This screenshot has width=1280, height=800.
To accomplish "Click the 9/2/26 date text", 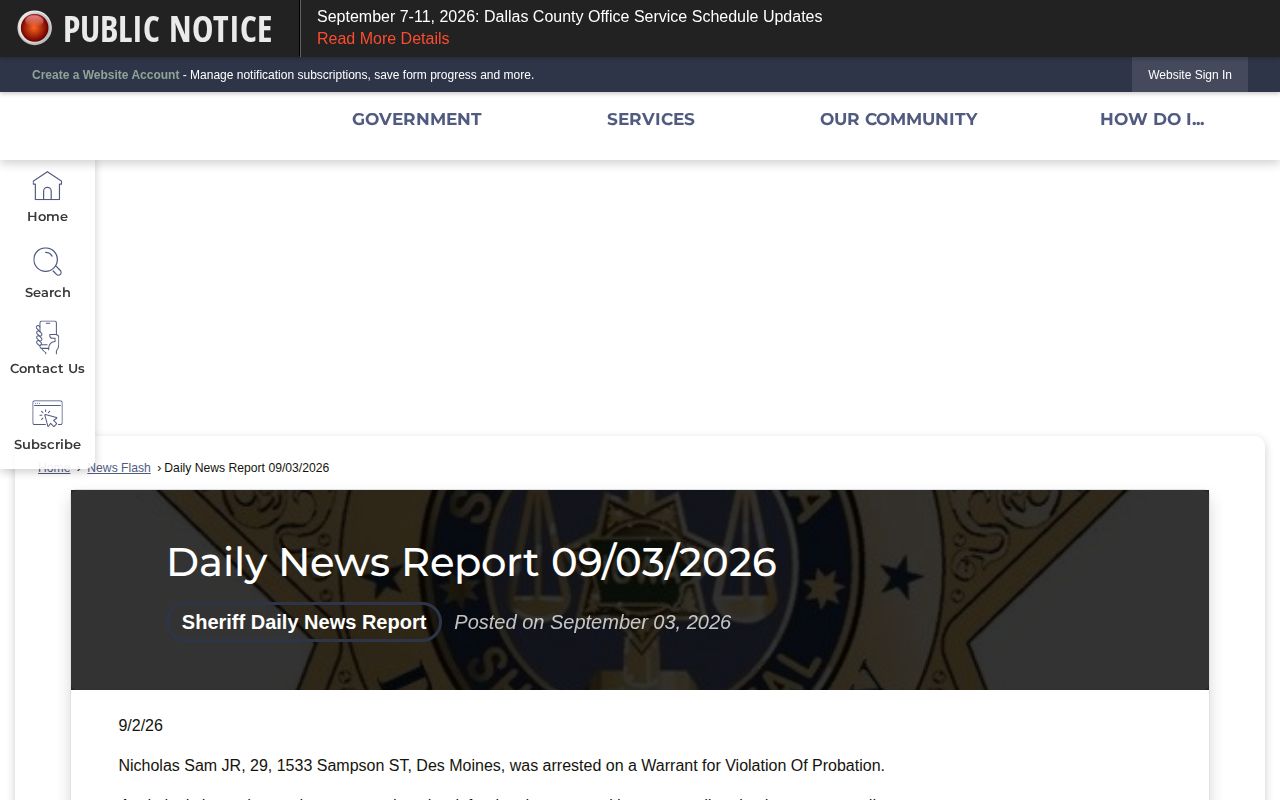I will (140, 726).
